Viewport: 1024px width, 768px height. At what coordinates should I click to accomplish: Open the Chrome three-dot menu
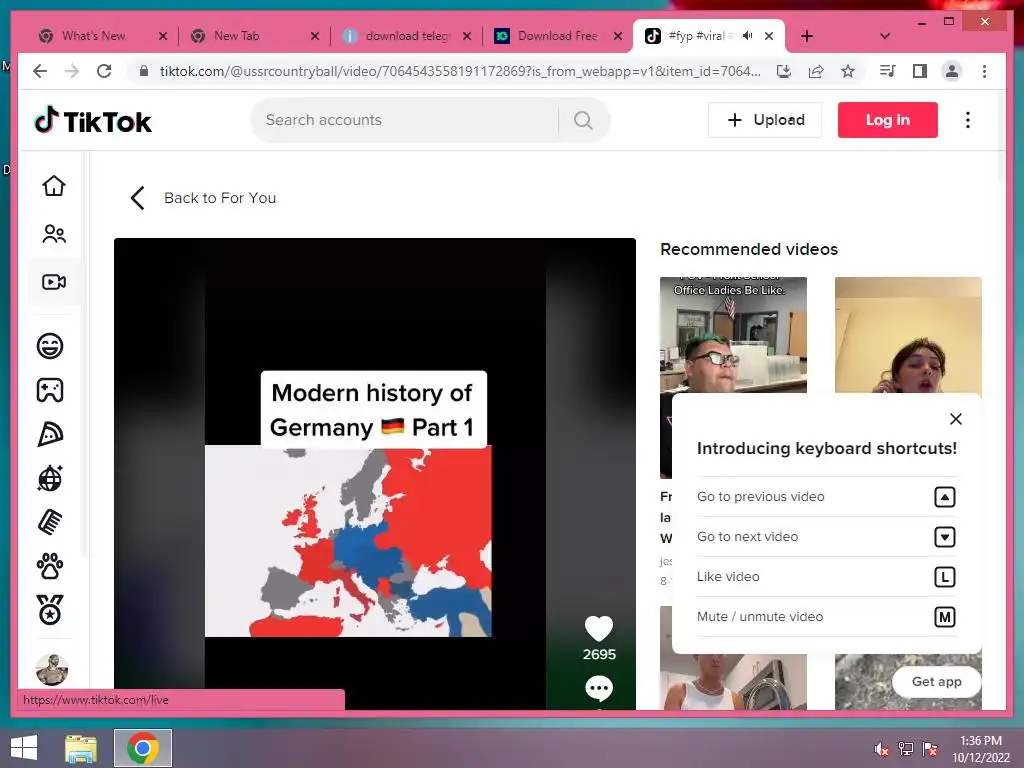tap(984, 71)
